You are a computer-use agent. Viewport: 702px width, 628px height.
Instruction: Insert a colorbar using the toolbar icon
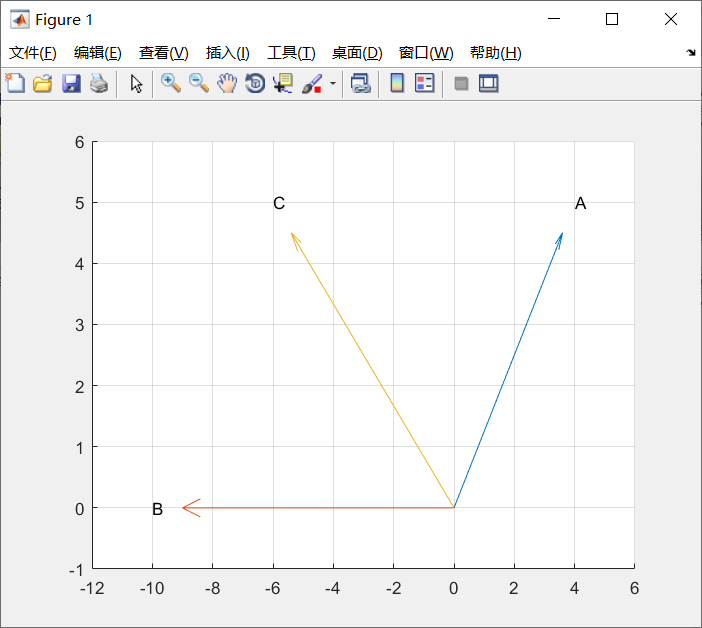click(x=397, y=84)
